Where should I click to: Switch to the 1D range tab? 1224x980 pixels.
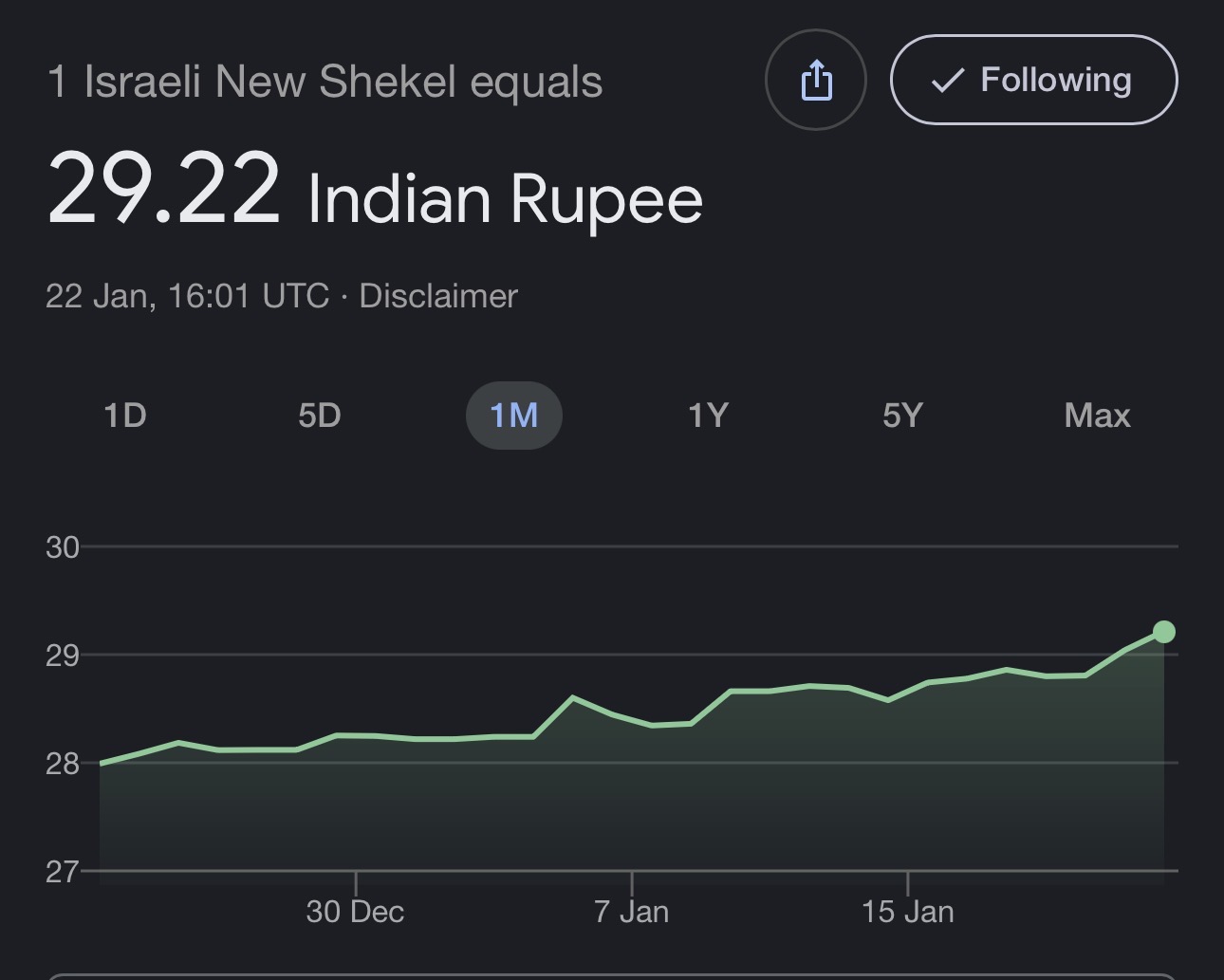124,416
